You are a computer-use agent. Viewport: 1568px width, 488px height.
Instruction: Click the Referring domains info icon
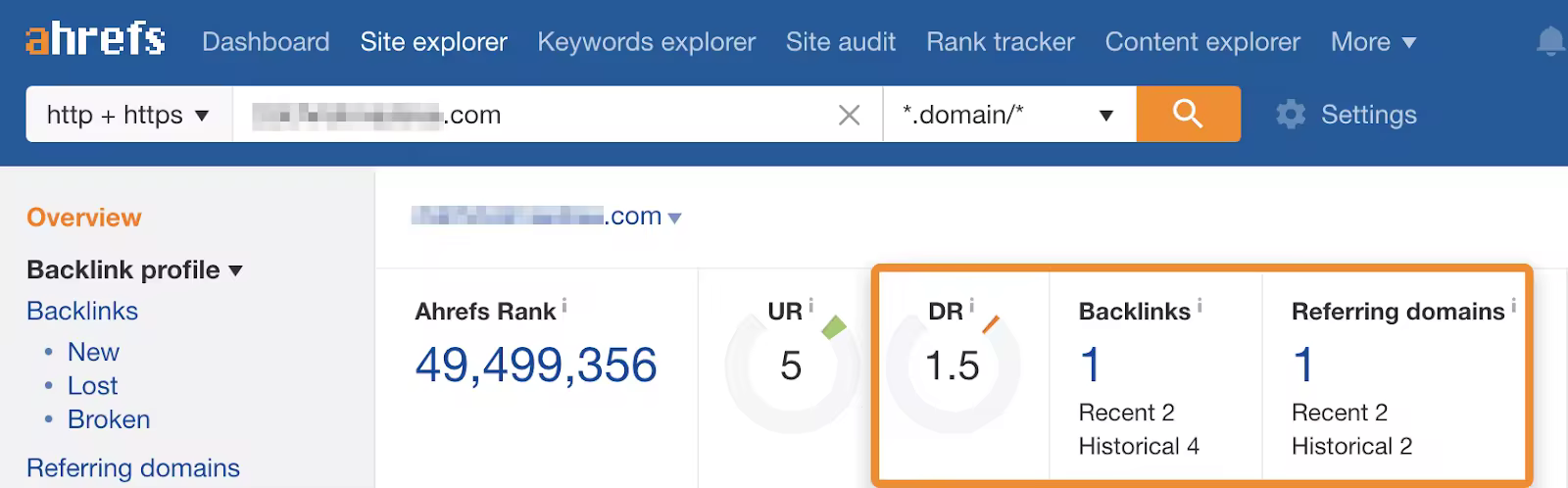pos(1513,306)
